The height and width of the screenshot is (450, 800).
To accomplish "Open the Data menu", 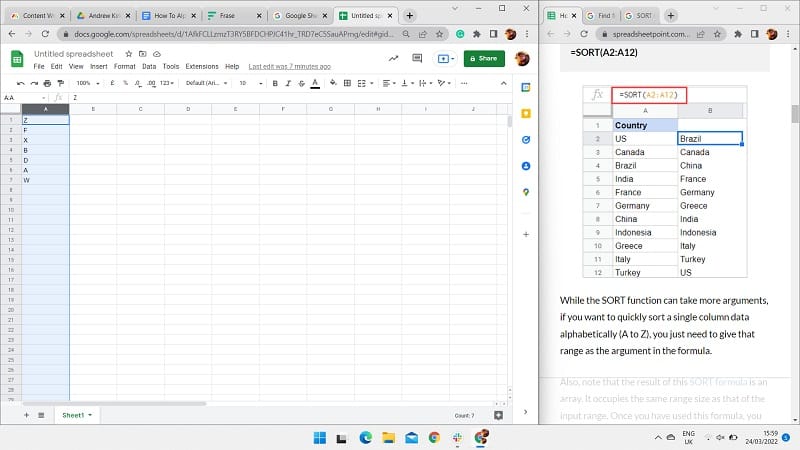I will [x=148, y=66].
